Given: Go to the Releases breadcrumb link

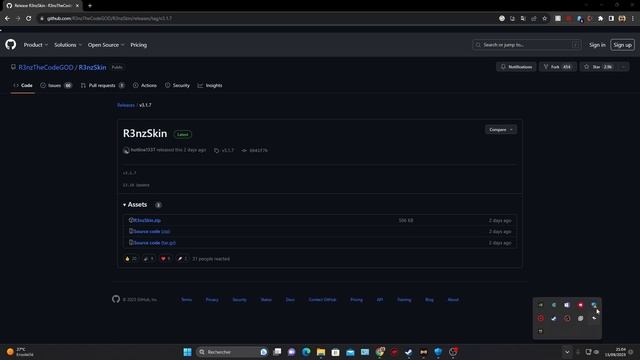Looking at the screenshot, I should 126,105.
